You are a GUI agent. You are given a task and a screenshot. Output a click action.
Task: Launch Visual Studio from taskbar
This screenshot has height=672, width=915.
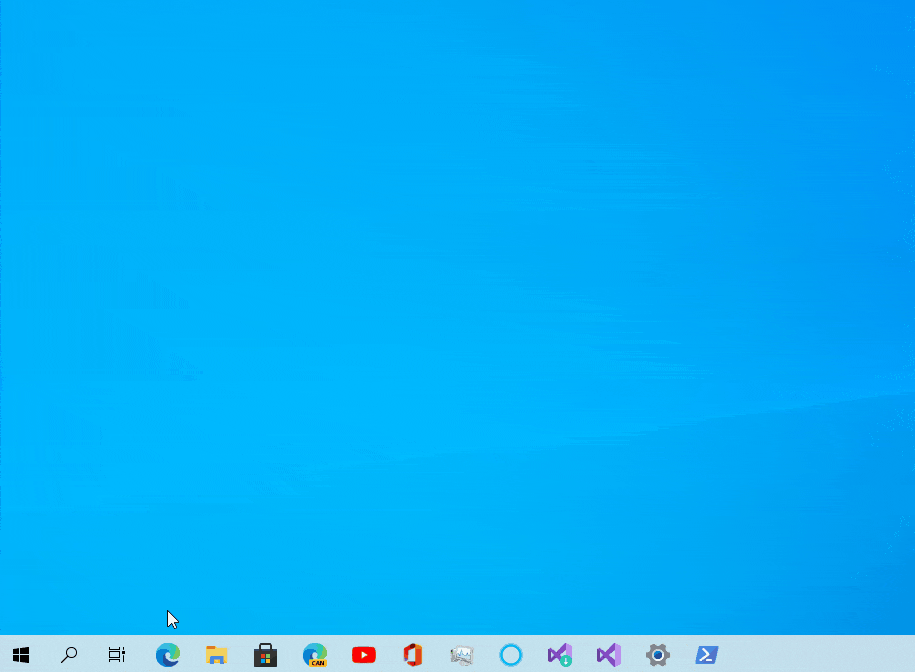(x=609, y=655)
